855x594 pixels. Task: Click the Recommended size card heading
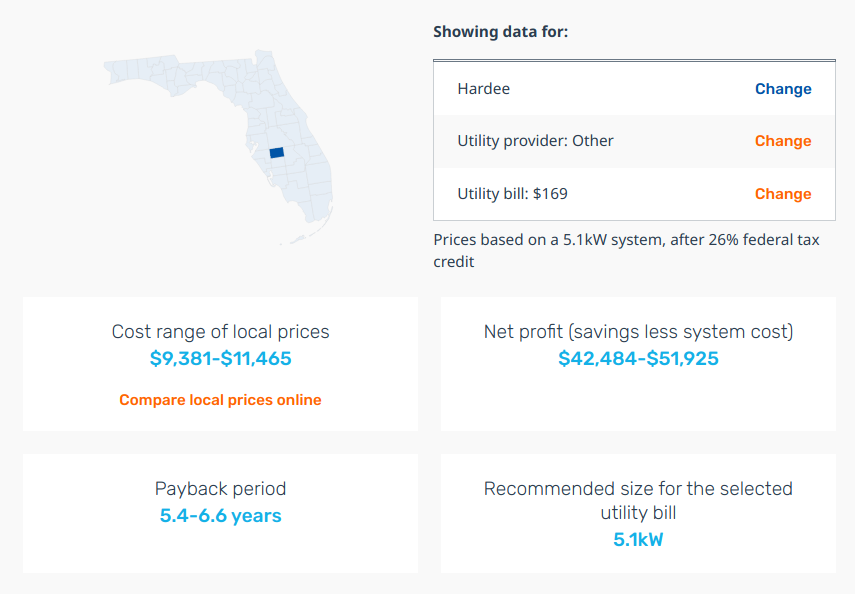638,500
